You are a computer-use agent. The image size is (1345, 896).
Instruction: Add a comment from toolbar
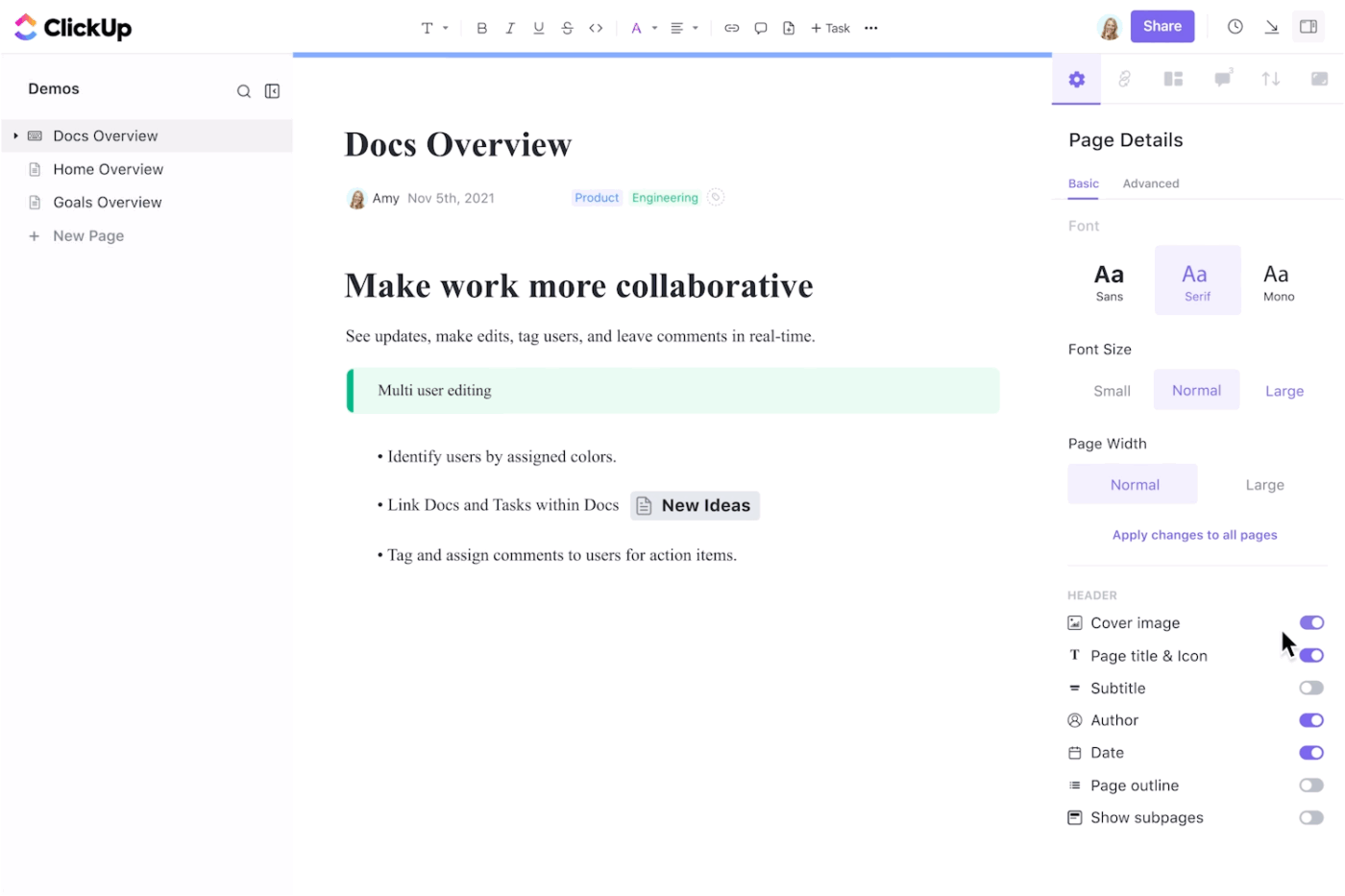[761, 28]
